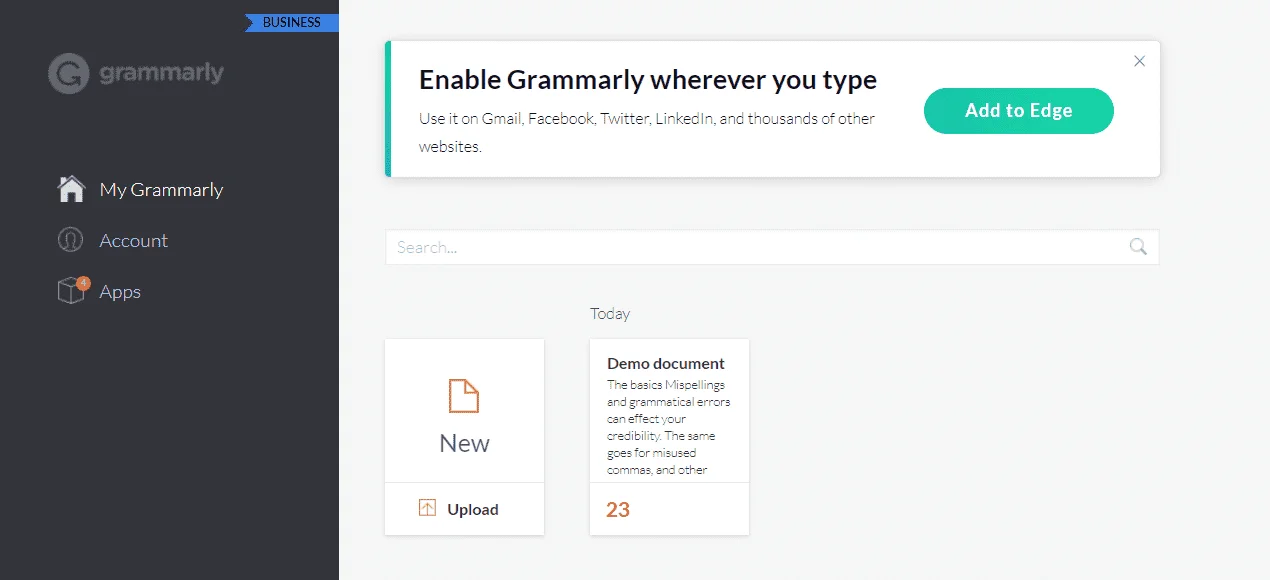Open the Account menu item

[x=133, y=240]
